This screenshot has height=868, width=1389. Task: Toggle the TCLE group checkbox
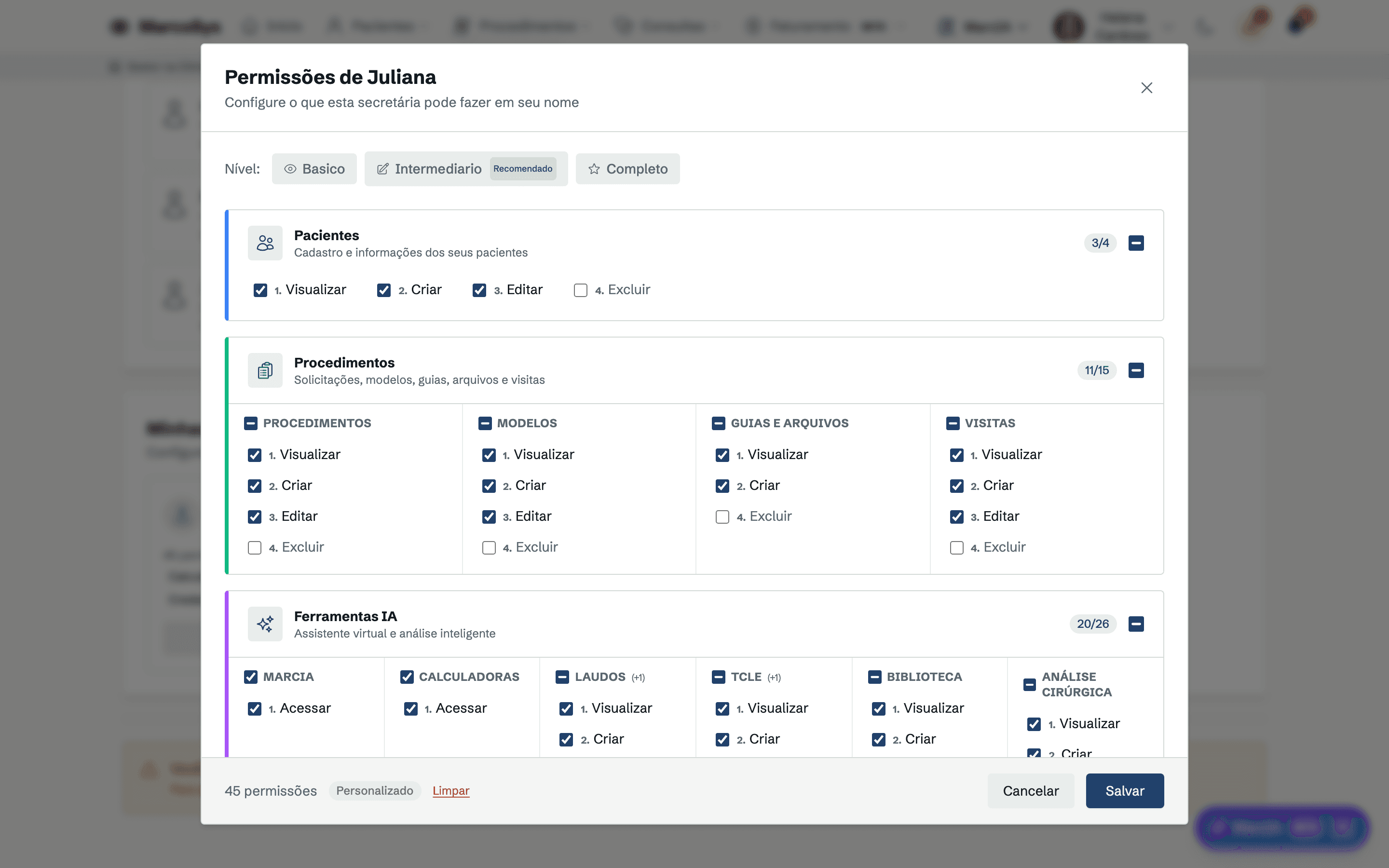click(719, 677)
